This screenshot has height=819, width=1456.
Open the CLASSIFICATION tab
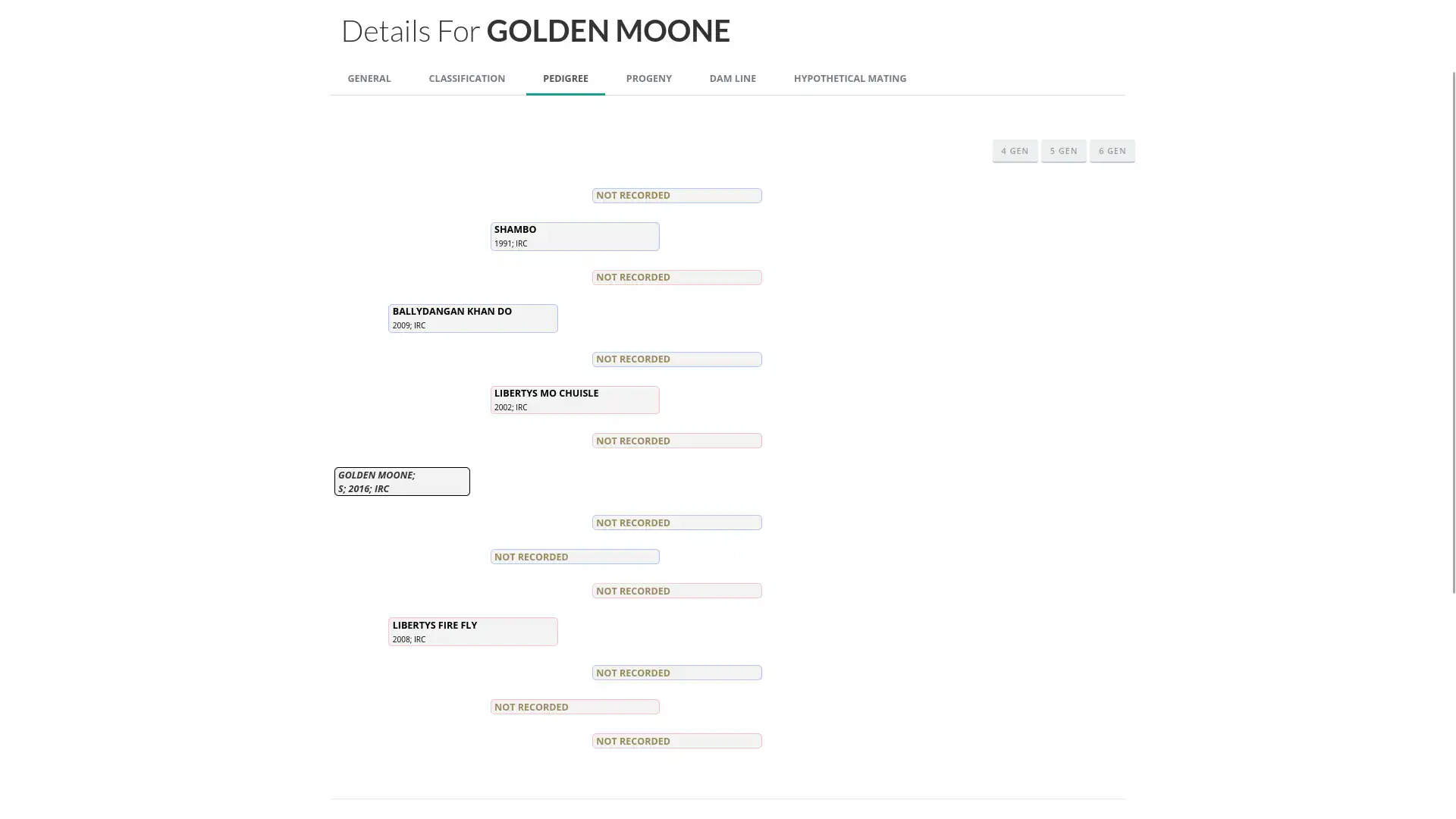[466, 78]
